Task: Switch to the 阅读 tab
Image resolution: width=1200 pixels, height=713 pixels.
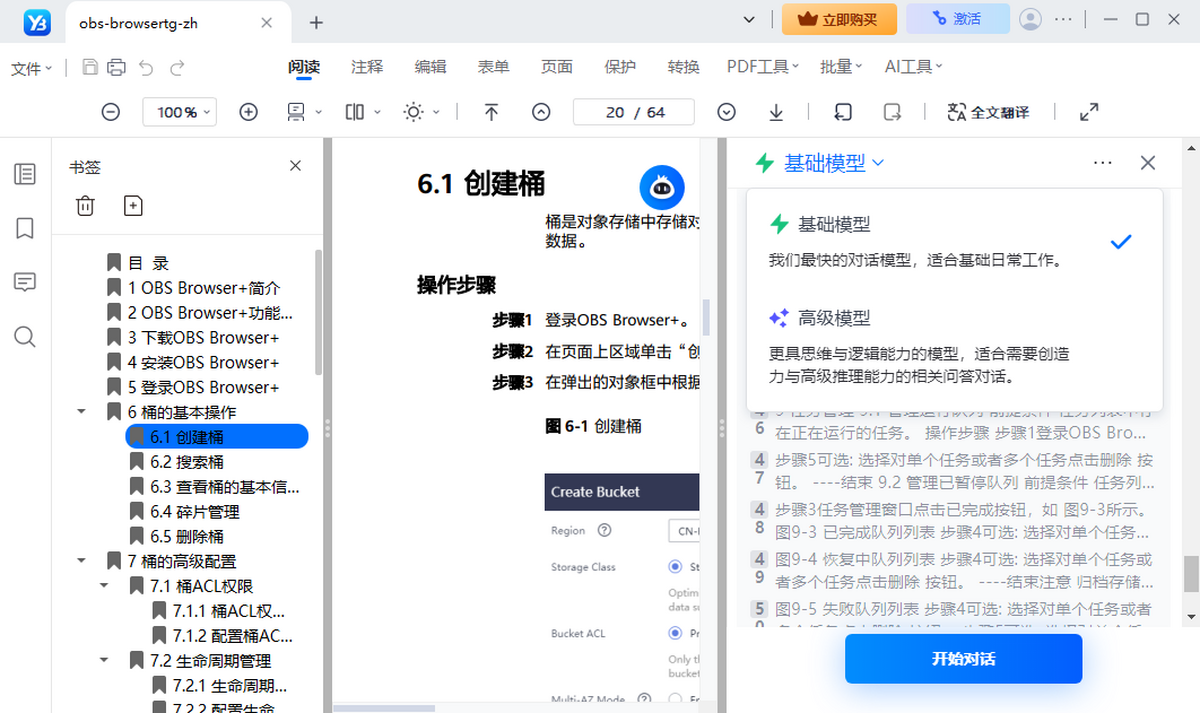Action: coord(304,67)
